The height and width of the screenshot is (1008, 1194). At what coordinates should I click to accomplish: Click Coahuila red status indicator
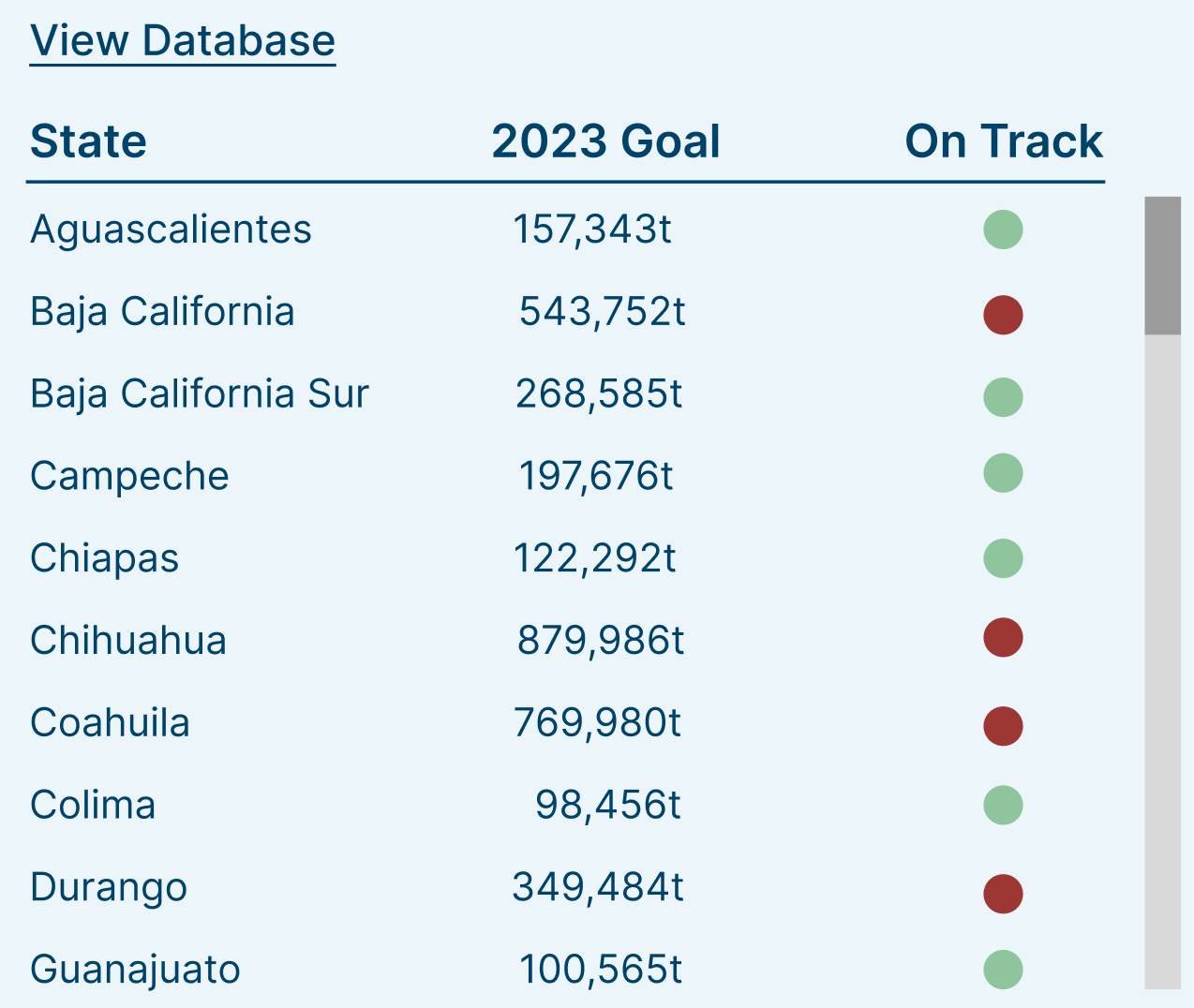1003,726
